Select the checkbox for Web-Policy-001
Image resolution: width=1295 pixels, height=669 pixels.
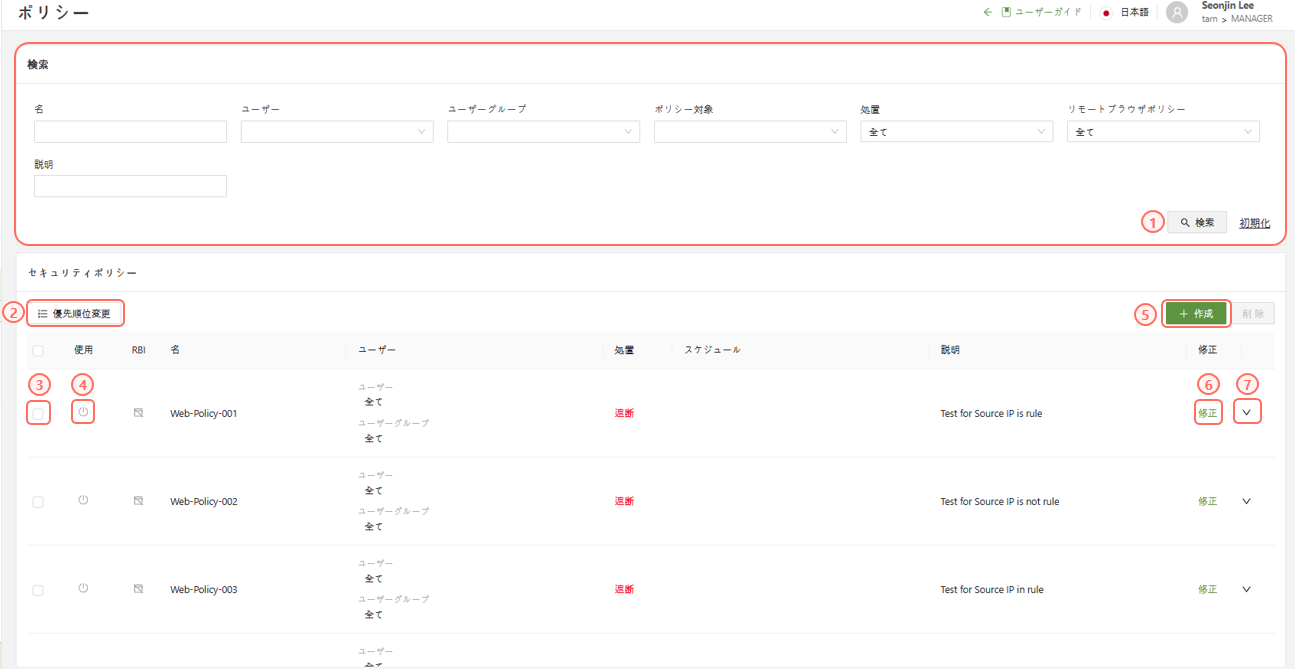pyautogui.click(x=38, y=413)
